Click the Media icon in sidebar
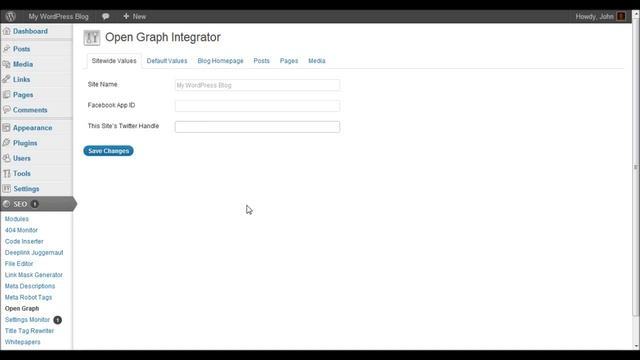The image size is (640, 360). click(7, 64)
